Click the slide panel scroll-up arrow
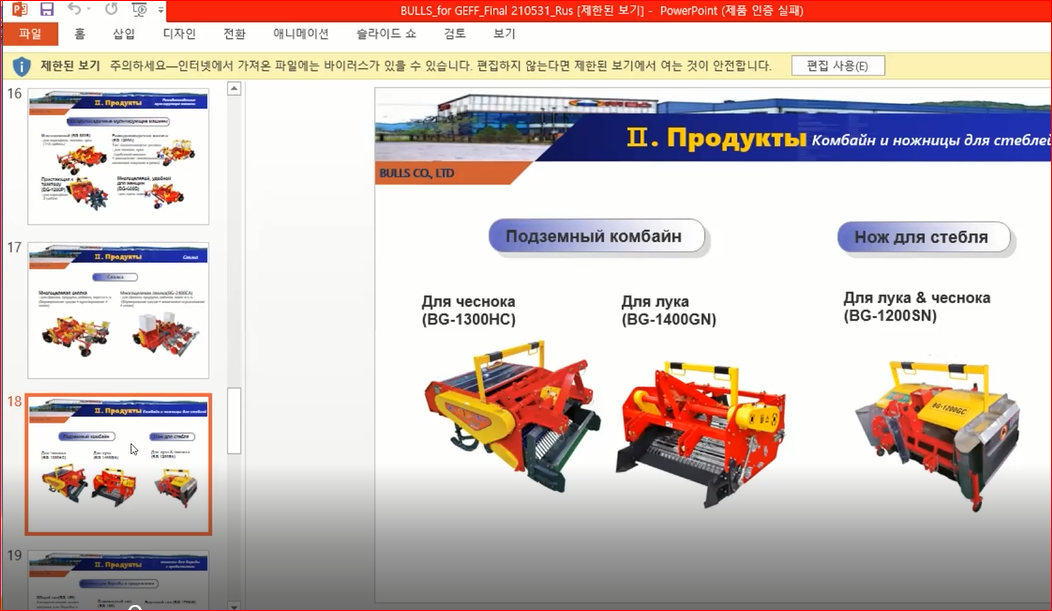 (x=234, y=89)
